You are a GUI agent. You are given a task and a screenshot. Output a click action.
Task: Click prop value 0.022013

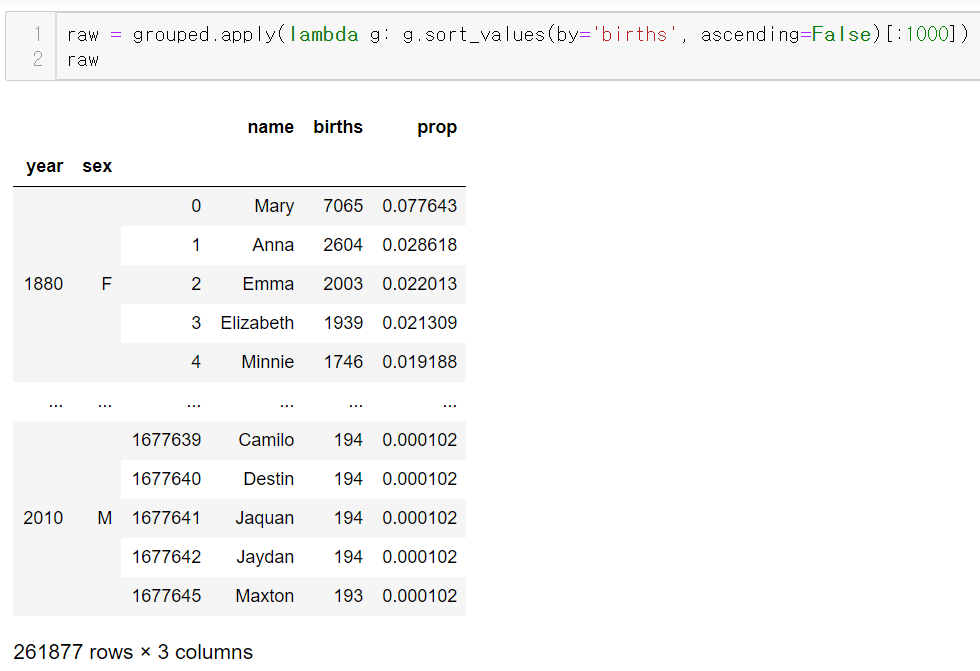click(419, 284)
